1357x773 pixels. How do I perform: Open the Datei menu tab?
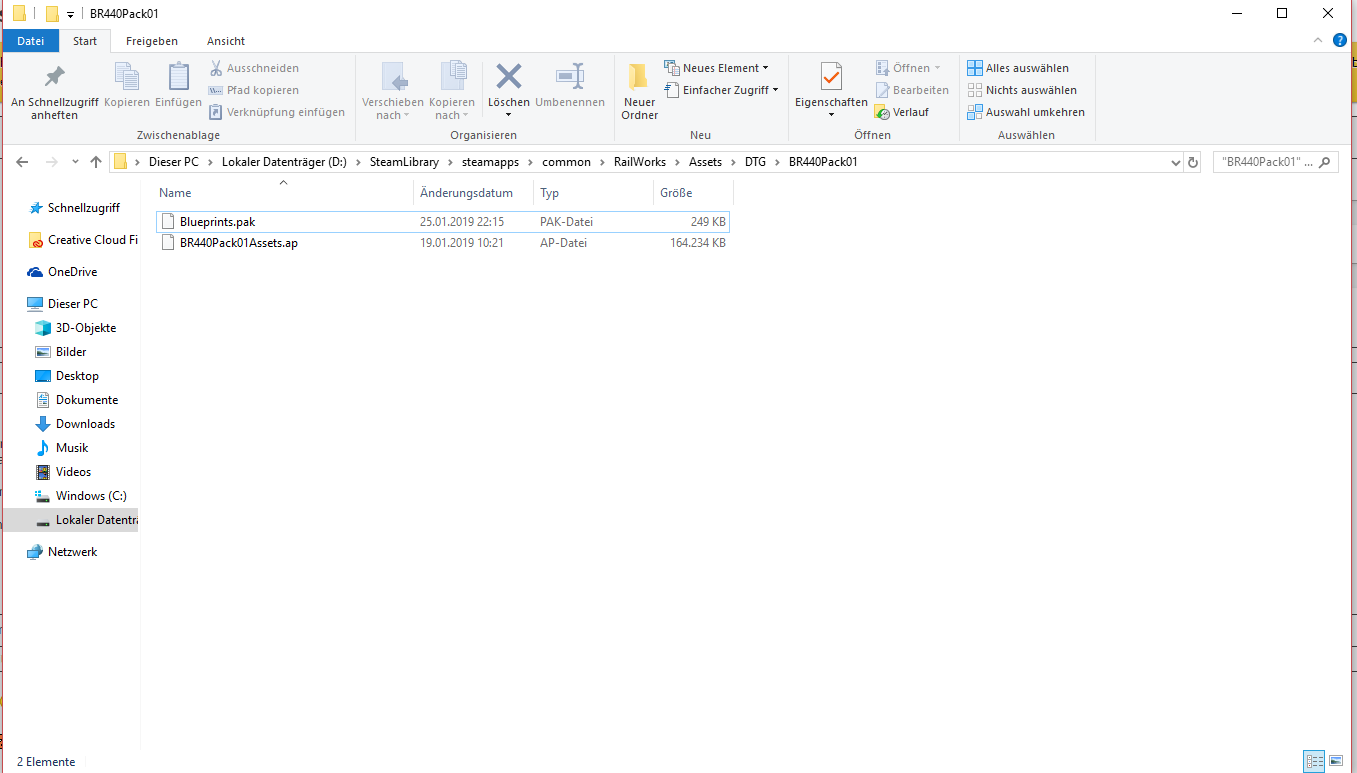pyautogui.click(x=31, y=41)
